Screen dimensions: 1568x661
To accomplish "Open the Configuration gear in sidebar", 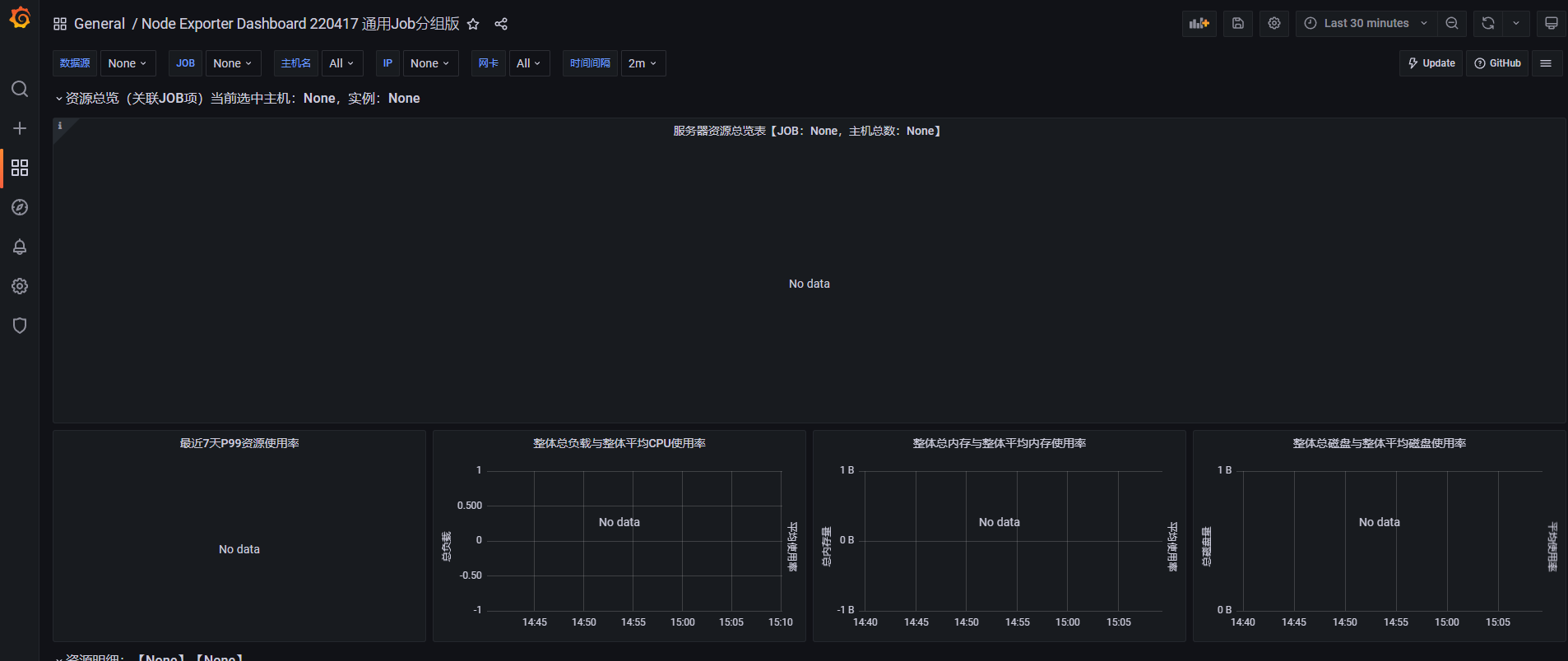I will 20,286.
